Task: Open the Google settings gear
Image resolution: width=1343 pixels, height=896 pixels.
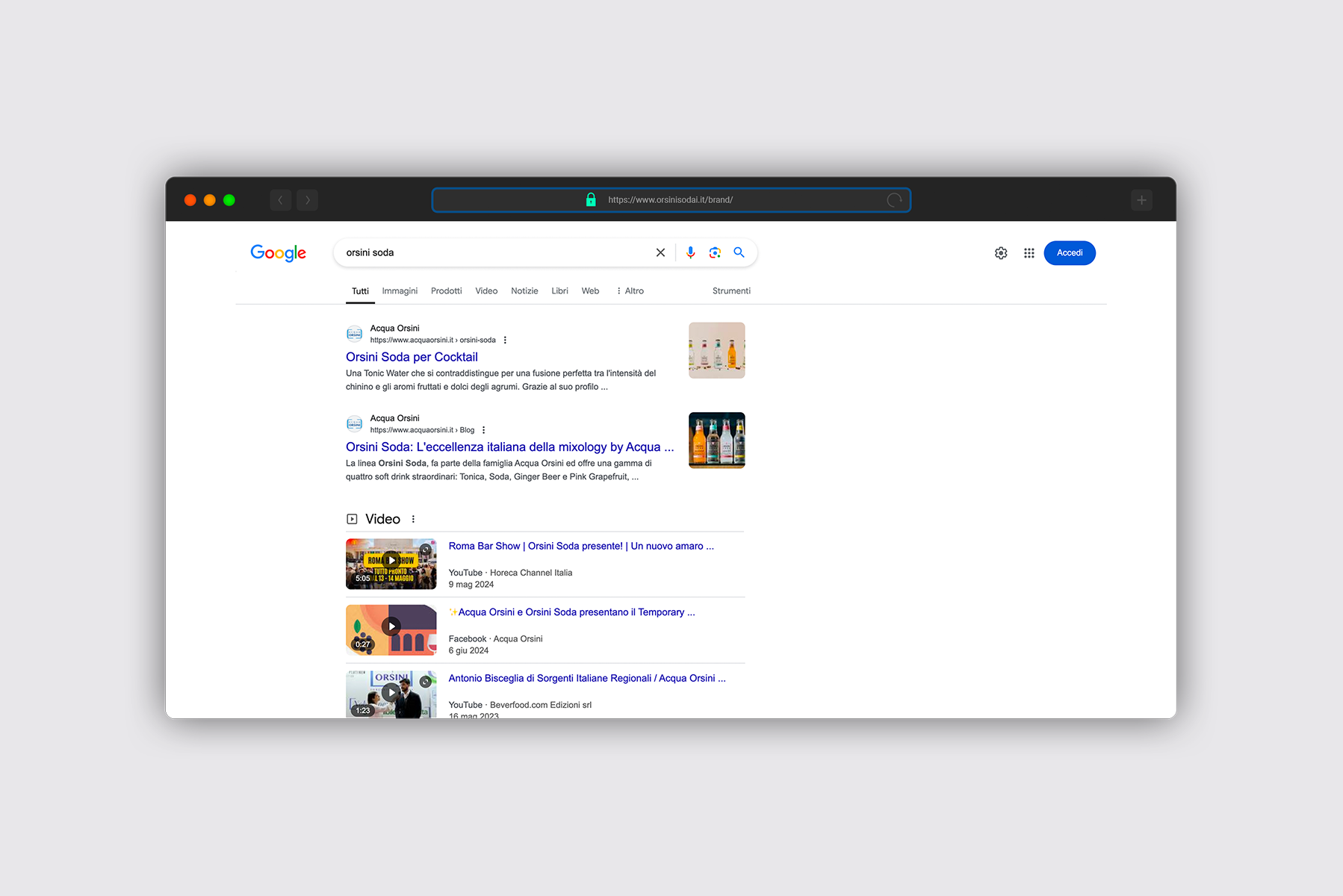Action: tap(1001, 253)
